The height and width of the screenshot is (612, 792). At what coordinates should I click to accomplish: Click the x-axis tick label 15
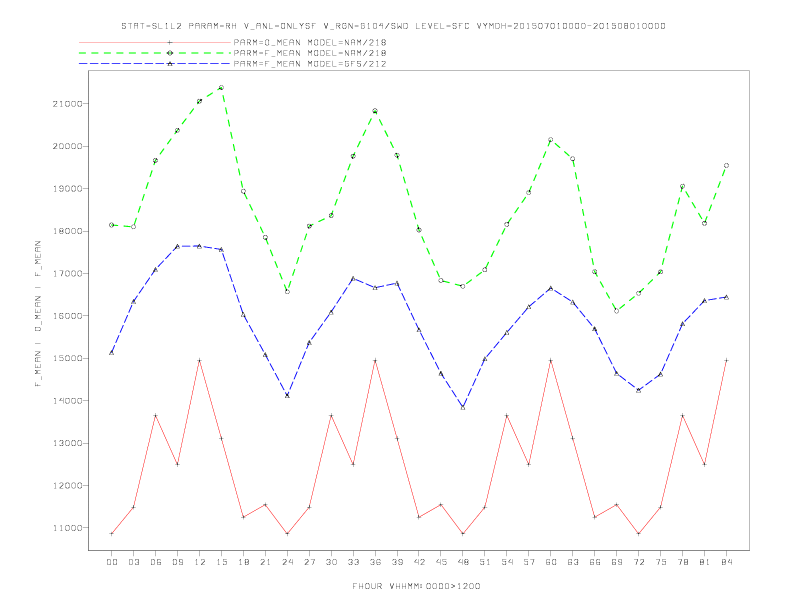(x=221, y=562)
